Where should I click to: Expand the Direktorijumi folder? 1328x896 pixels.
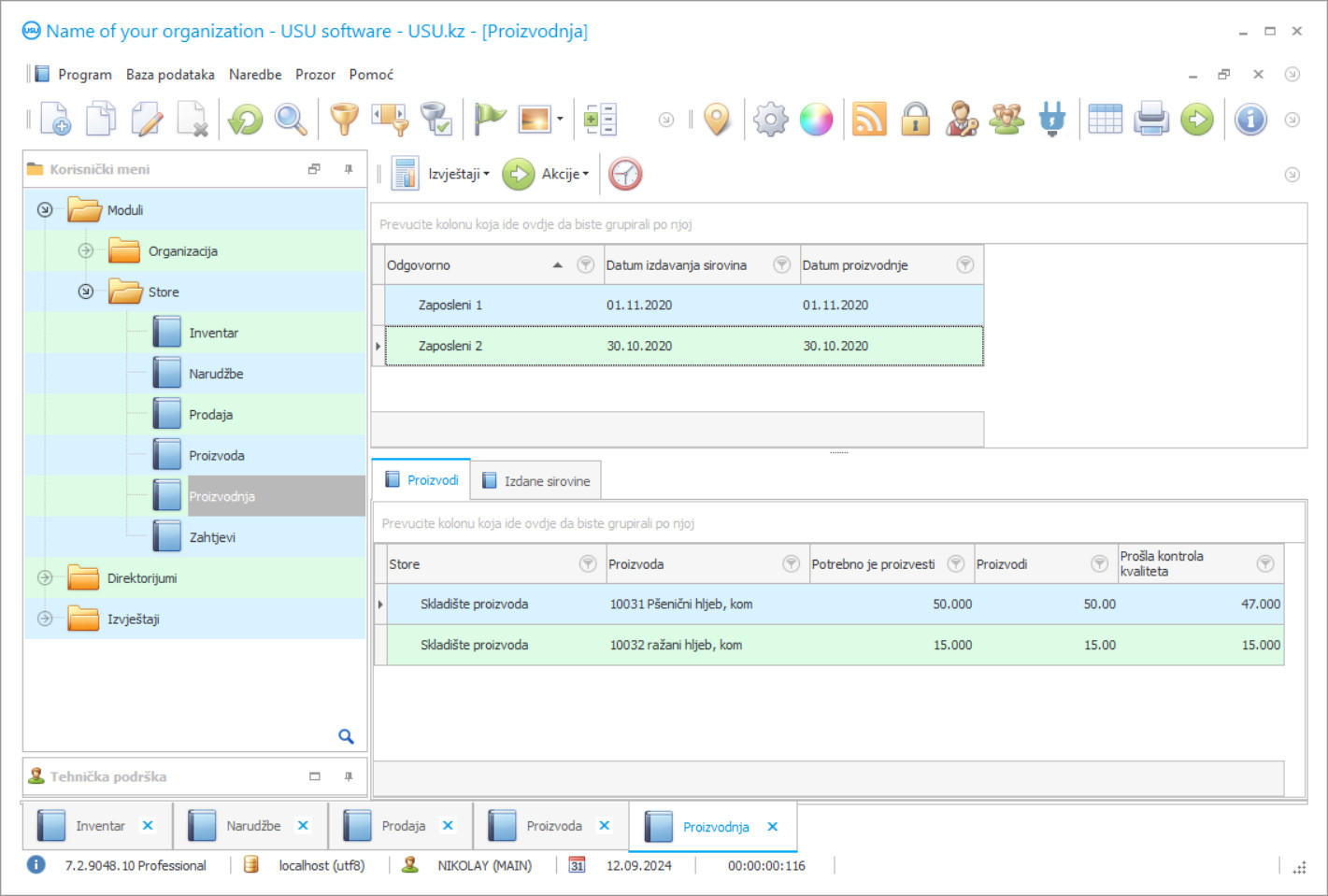tap(45, 578)
